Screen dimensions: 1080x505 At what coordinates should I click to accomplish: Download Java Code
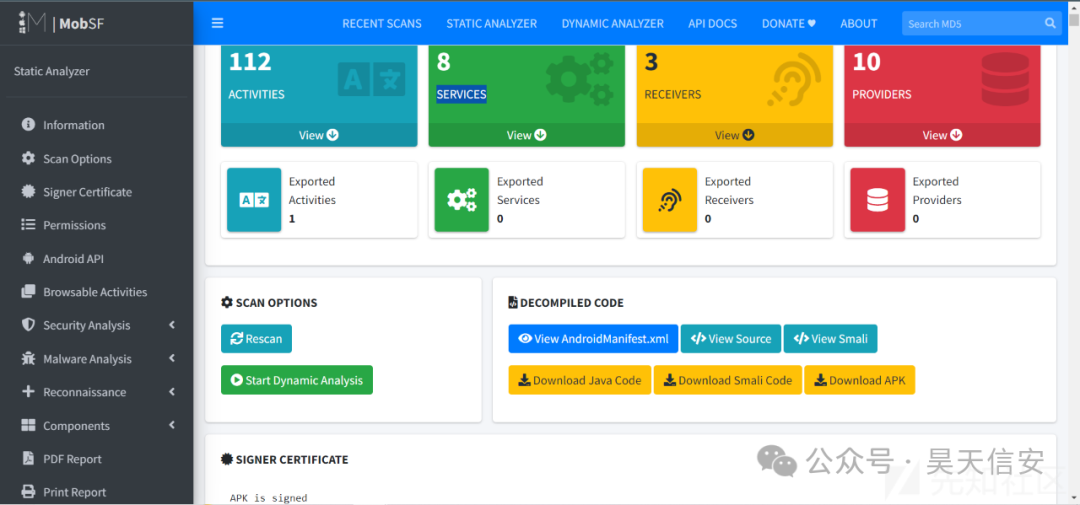pos(579,380)
